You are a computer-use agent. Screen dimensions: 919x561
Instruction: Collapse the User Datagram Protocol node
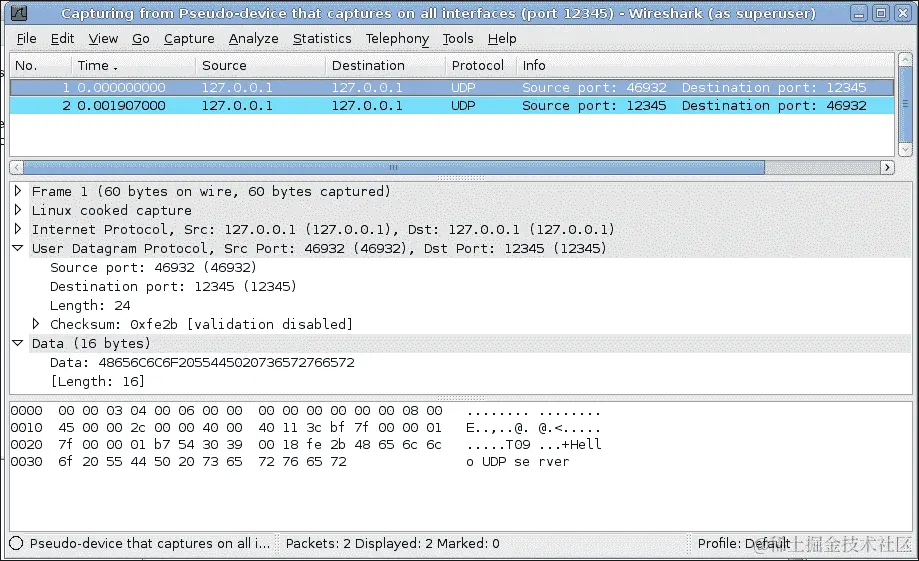(x=18, y=248)
